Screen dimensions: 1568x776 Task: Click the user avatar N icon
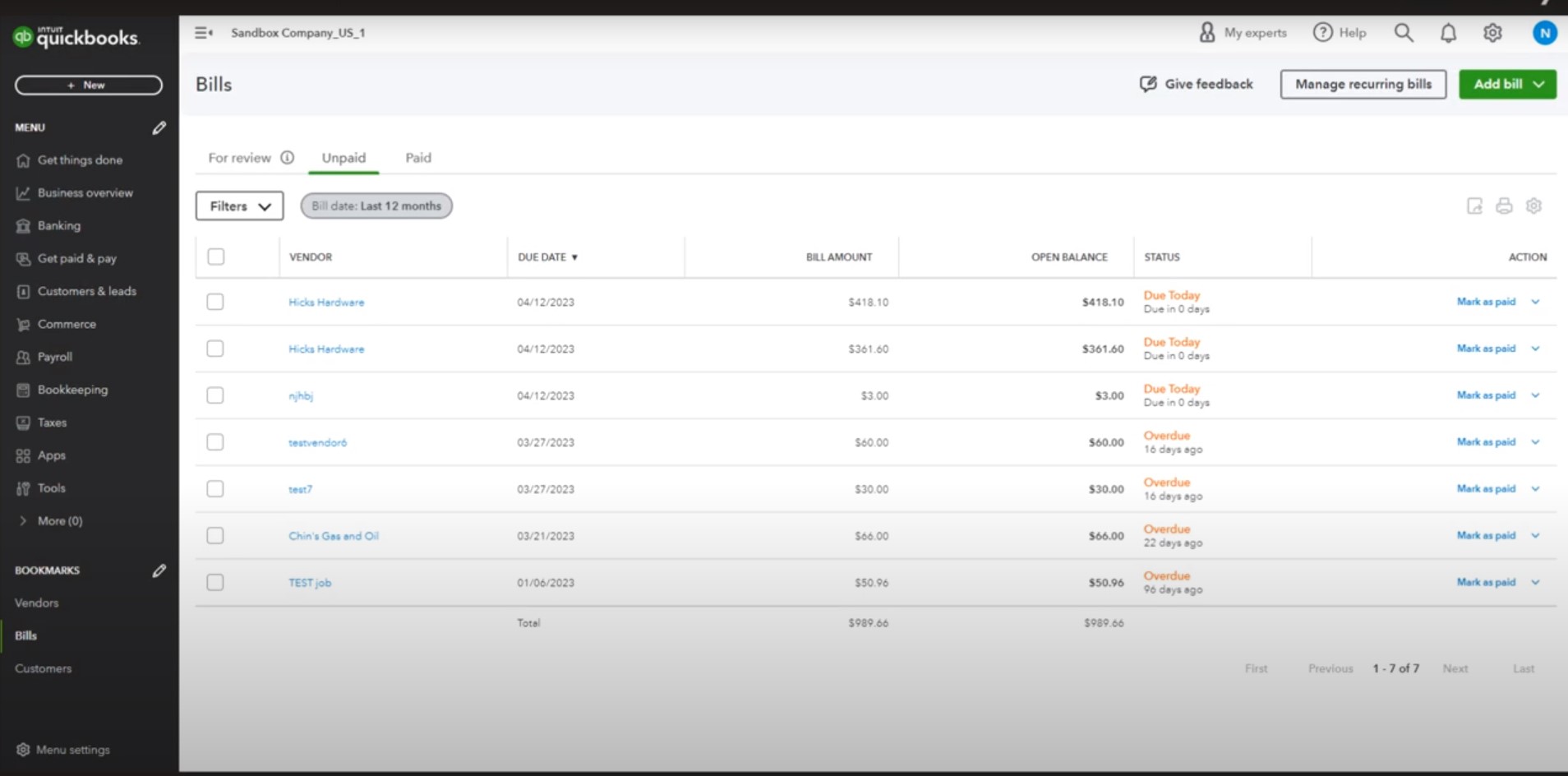coord(1544,33)
